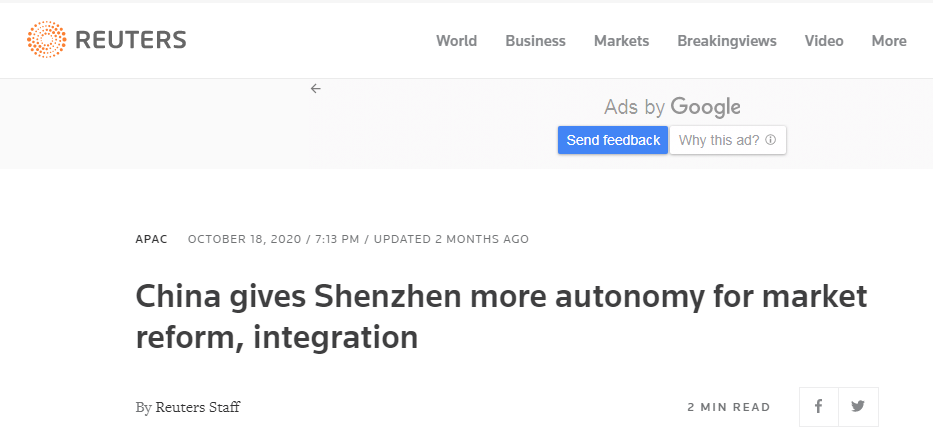933x440 pixels.
Task: Click the Why this ad? button
Action: 728,140
